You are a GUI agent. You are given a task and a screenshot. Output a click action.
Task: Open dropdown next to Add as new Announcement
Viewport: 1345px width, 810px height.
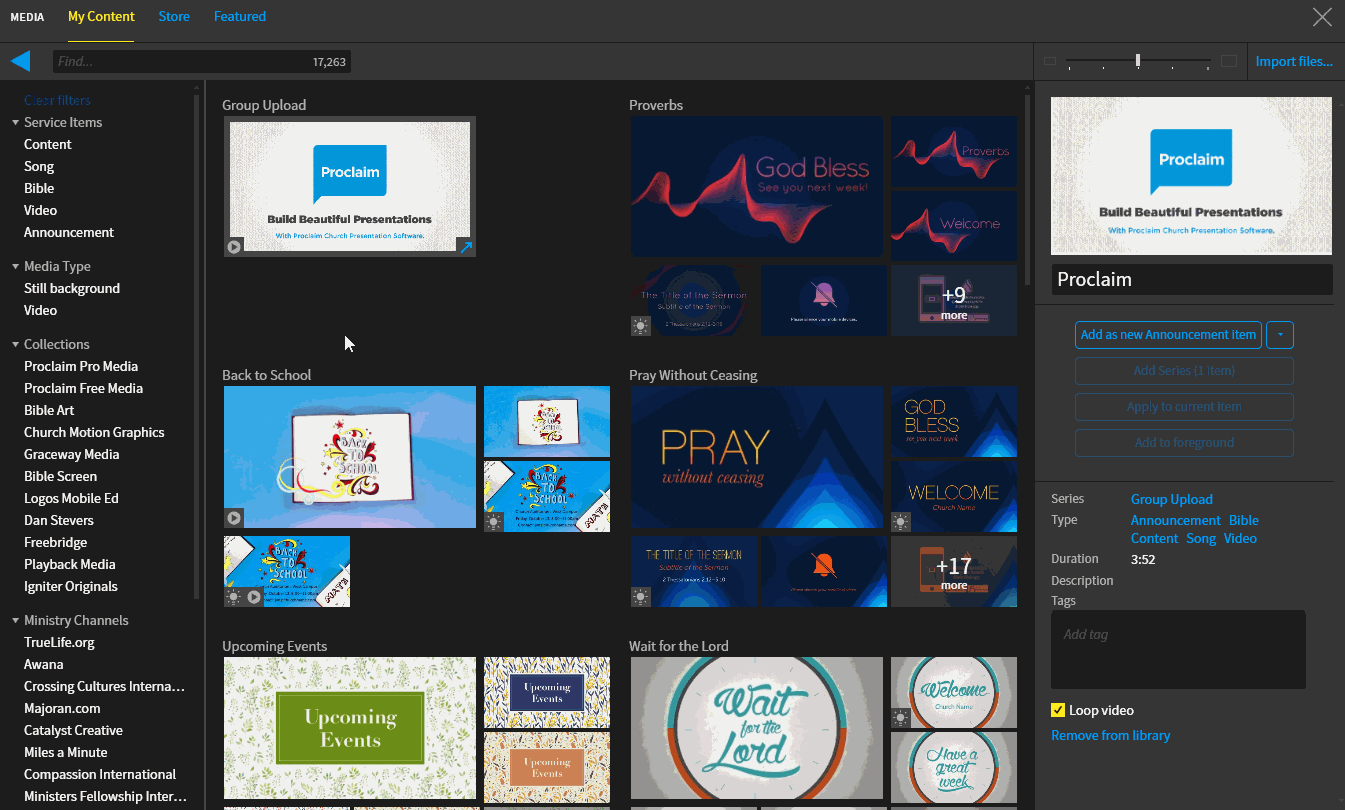(x=1280, y=335)
